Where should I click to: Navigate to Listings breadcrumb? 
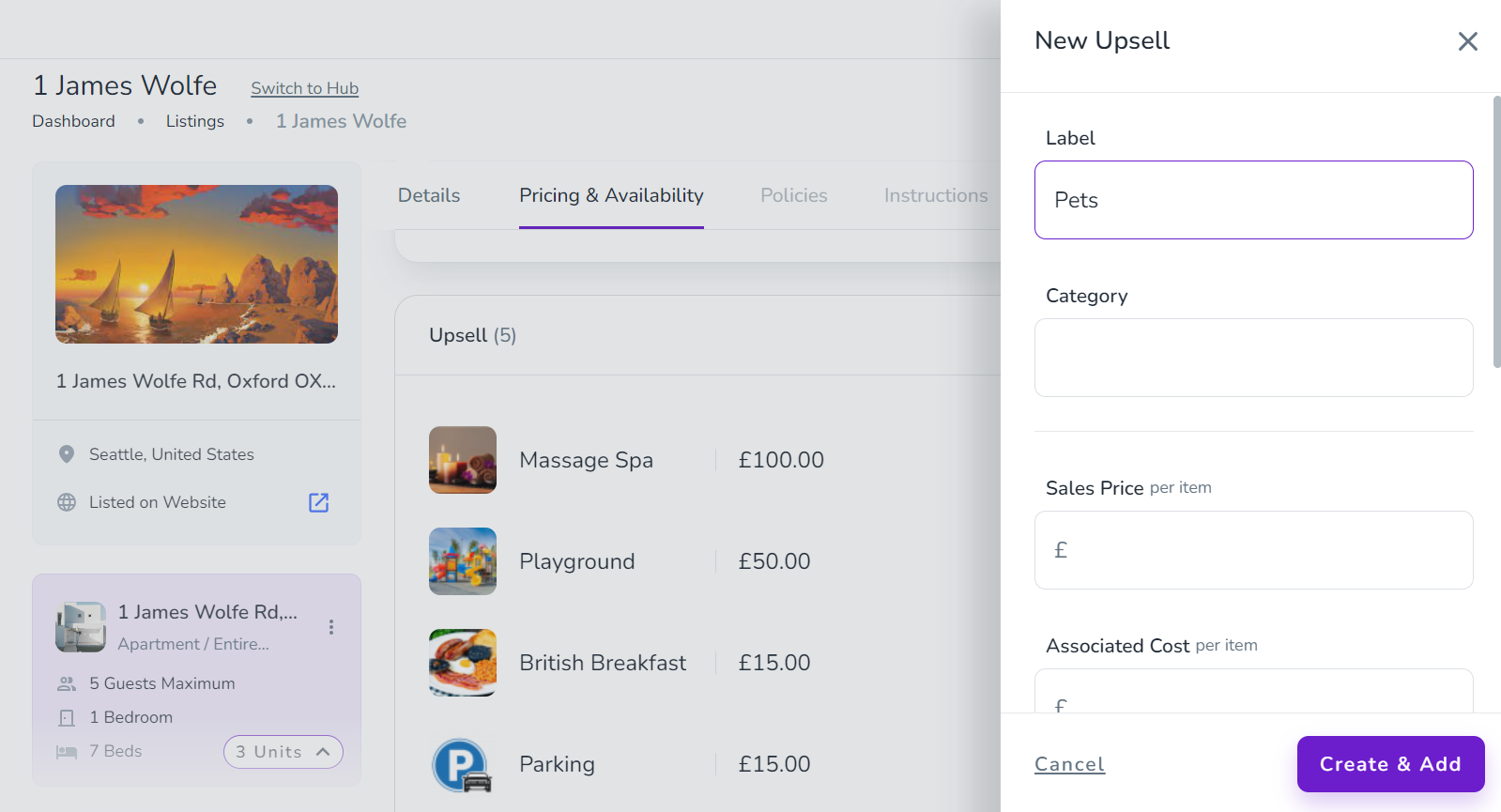pos(195,121)
